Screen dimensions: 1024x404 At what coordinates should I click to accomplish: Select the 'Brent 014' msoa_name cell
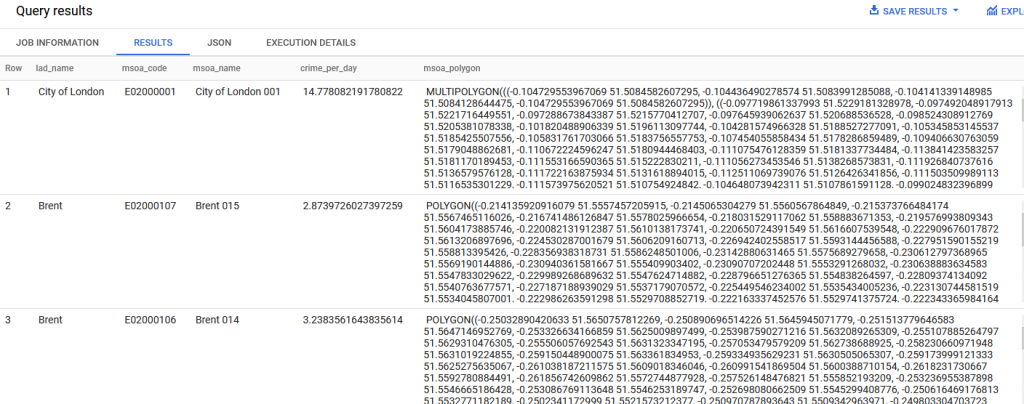217,320
